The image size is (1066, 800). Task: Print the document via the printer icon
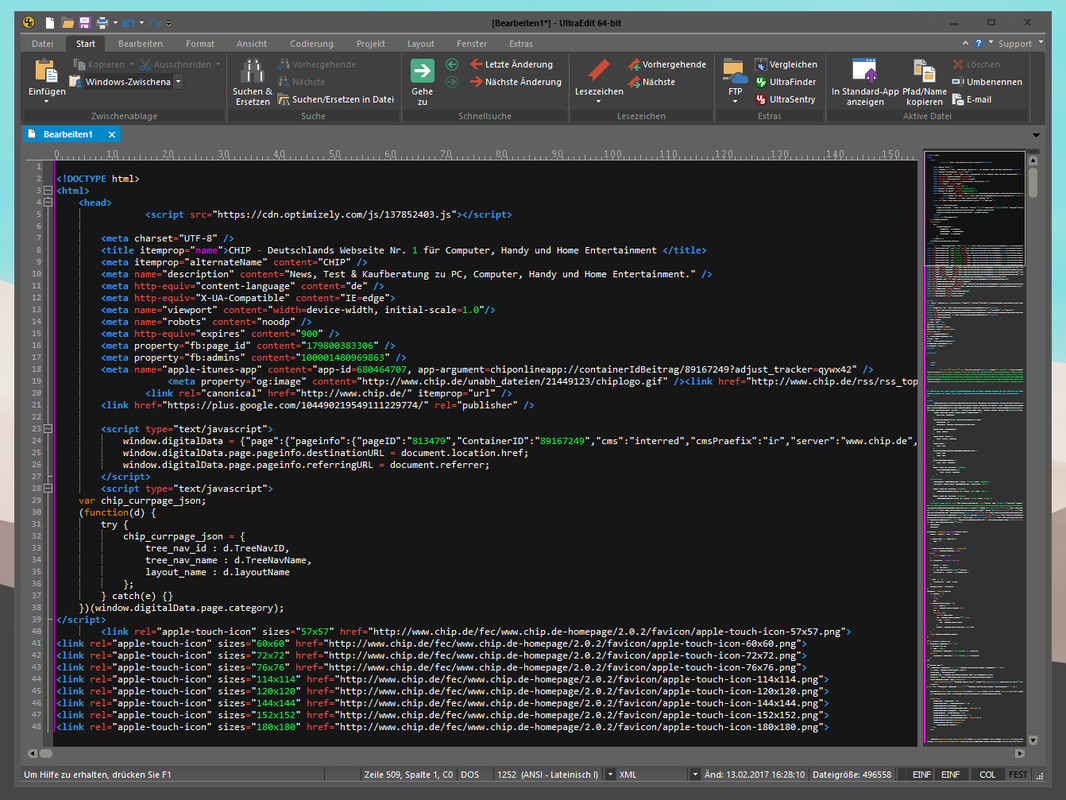102,23
